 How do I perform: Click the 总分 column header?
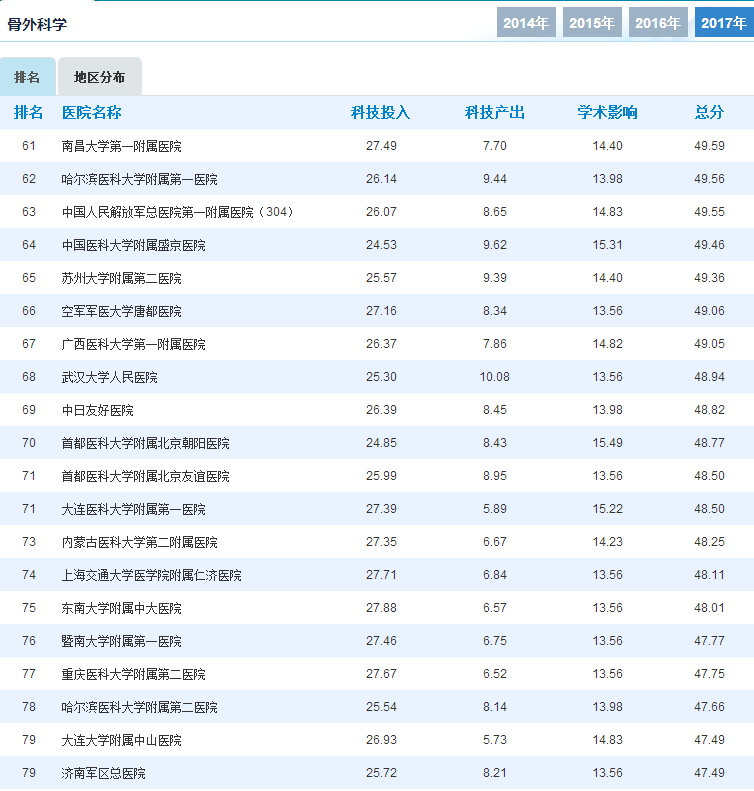pyautogui.click(x=709, y=112)
